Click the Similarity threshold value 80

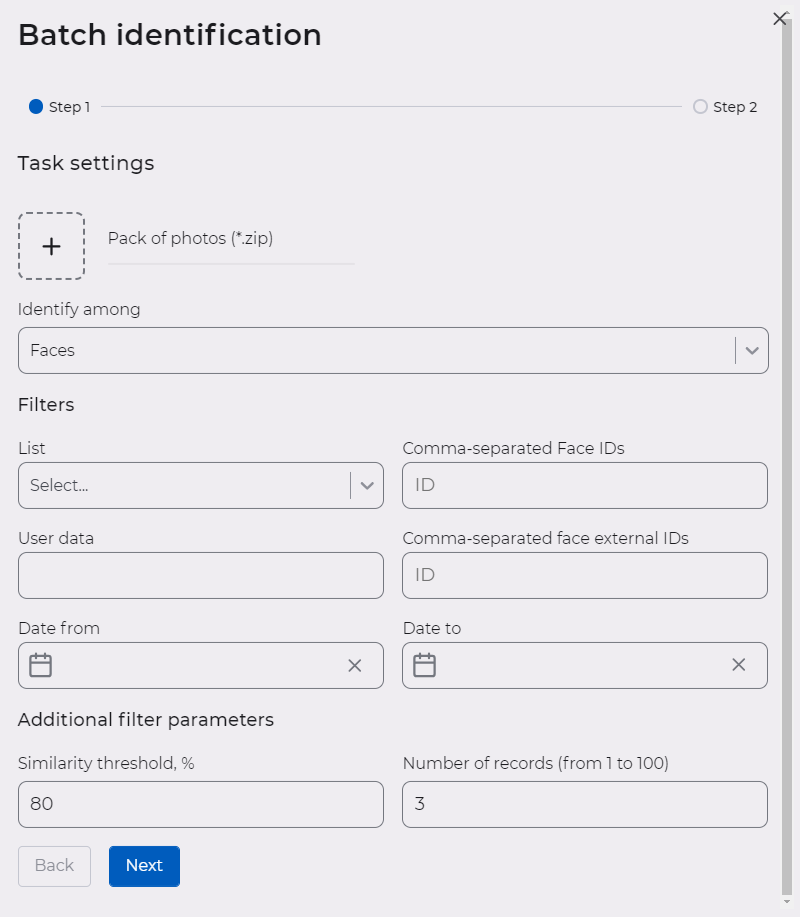pos(200,804)
